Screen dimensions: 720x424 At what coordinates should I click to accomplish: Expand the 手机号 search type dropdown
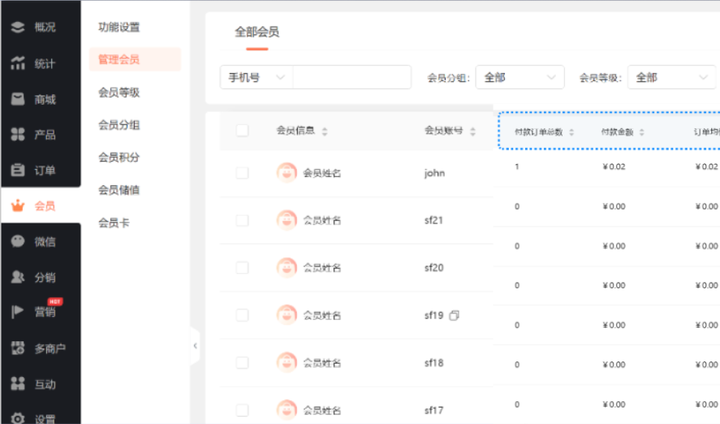point(256,78)
